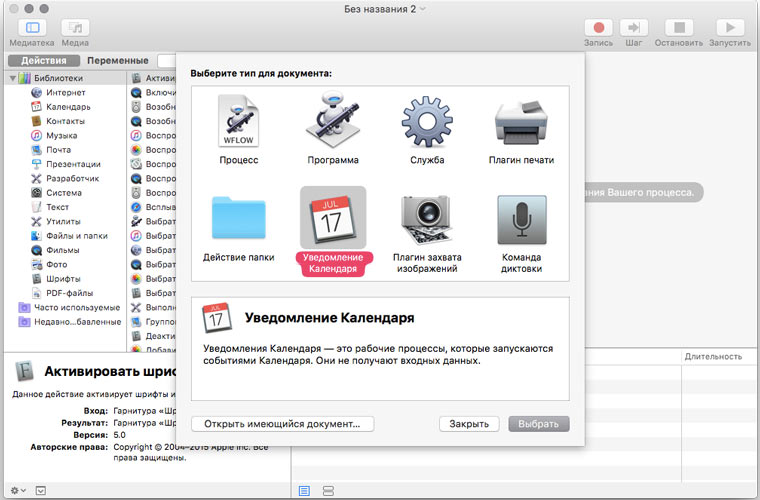Switch to the Действия tab
The height and width of the screenshot is (500, 760).
(x=44, y=61)
